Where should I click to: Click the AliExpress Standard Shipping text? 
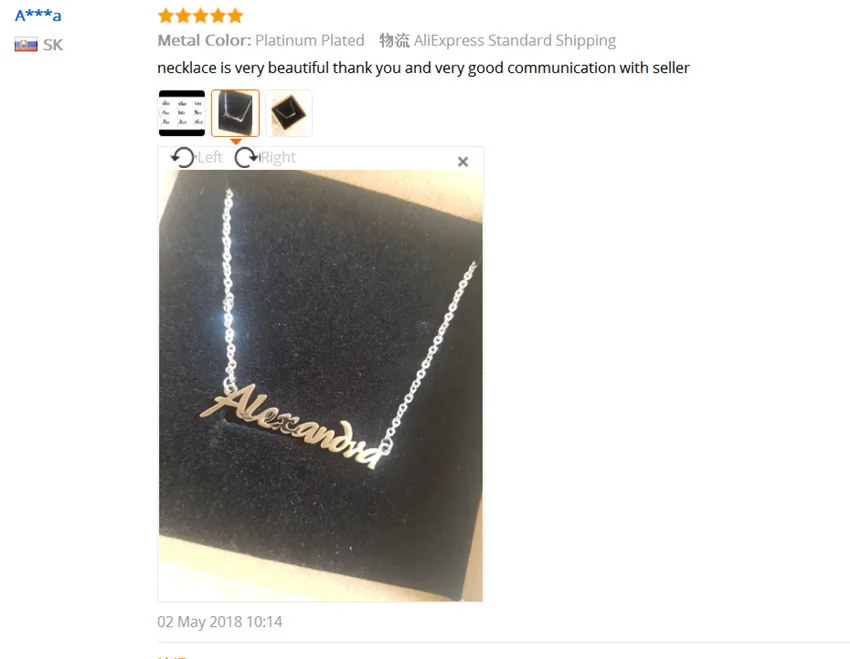(514, 41)
